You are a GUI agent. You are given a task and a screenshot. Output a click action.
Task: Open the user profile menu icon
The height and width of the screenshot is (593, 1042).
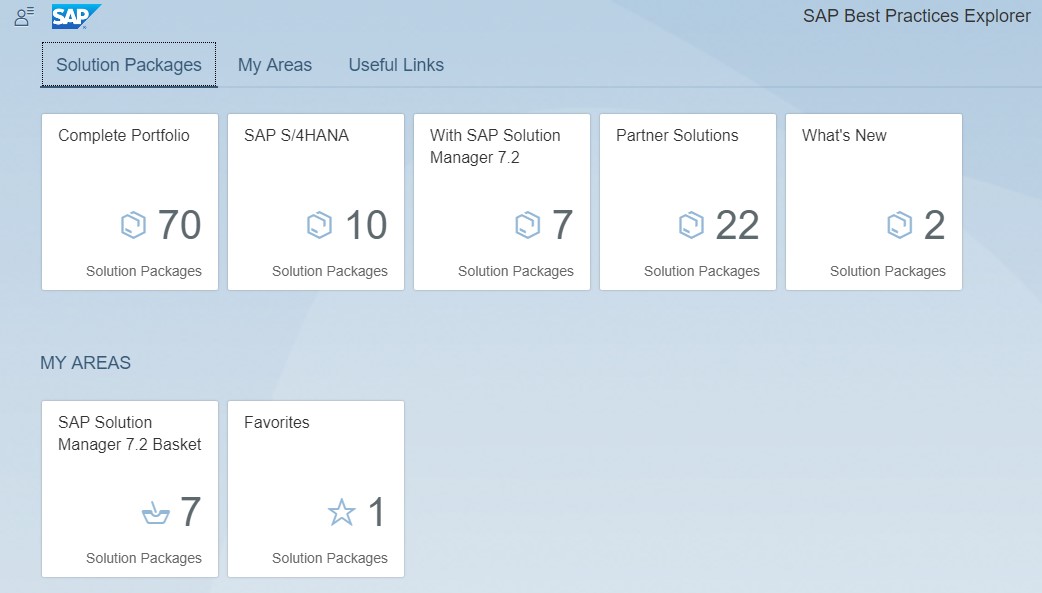24,16
